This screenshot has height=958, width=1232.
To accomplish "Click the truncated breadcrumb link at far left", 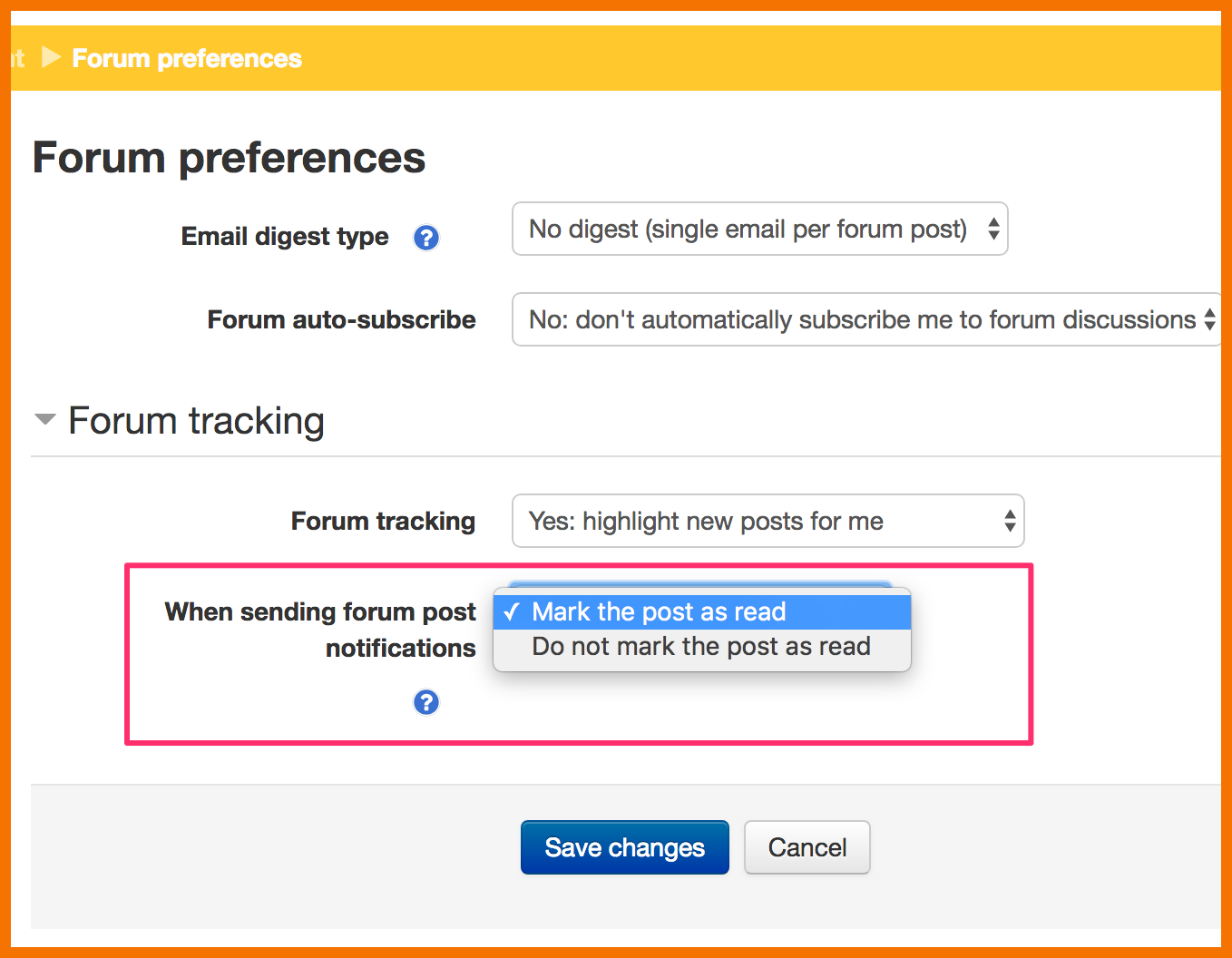I will click(x=18, y=58).
